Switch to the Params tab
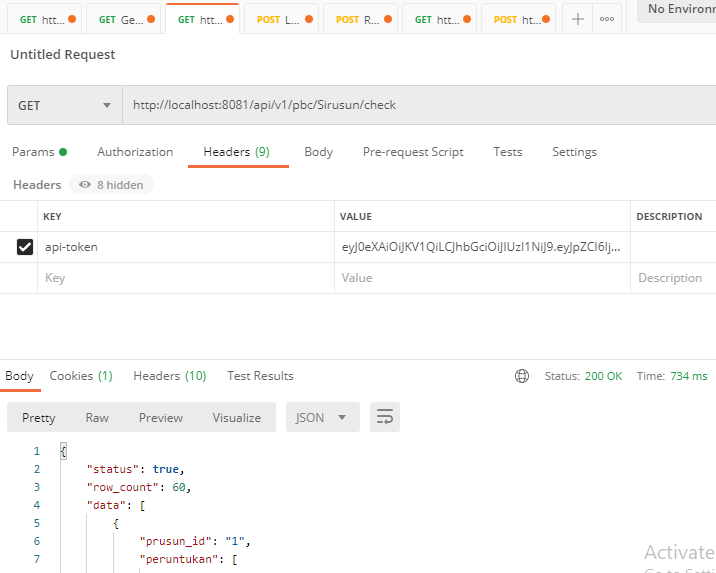This screenshot has height=573, width=716. (39, 152)
